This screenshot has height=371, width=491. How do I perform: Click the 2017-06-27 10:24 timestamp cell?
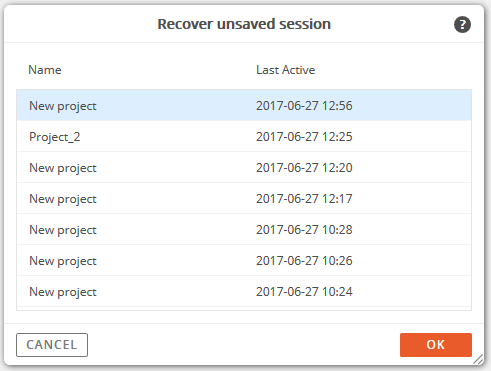[304, 292]
